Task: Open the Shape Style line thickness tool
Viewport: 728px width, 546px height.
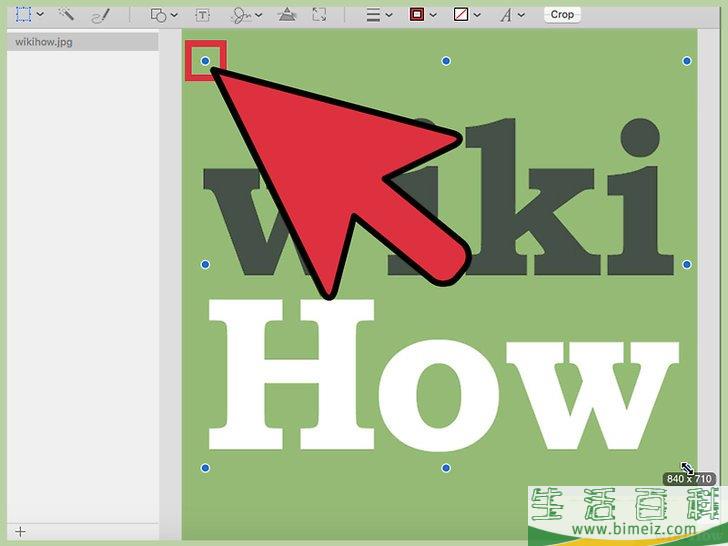Action: click(x=373, y=15)
